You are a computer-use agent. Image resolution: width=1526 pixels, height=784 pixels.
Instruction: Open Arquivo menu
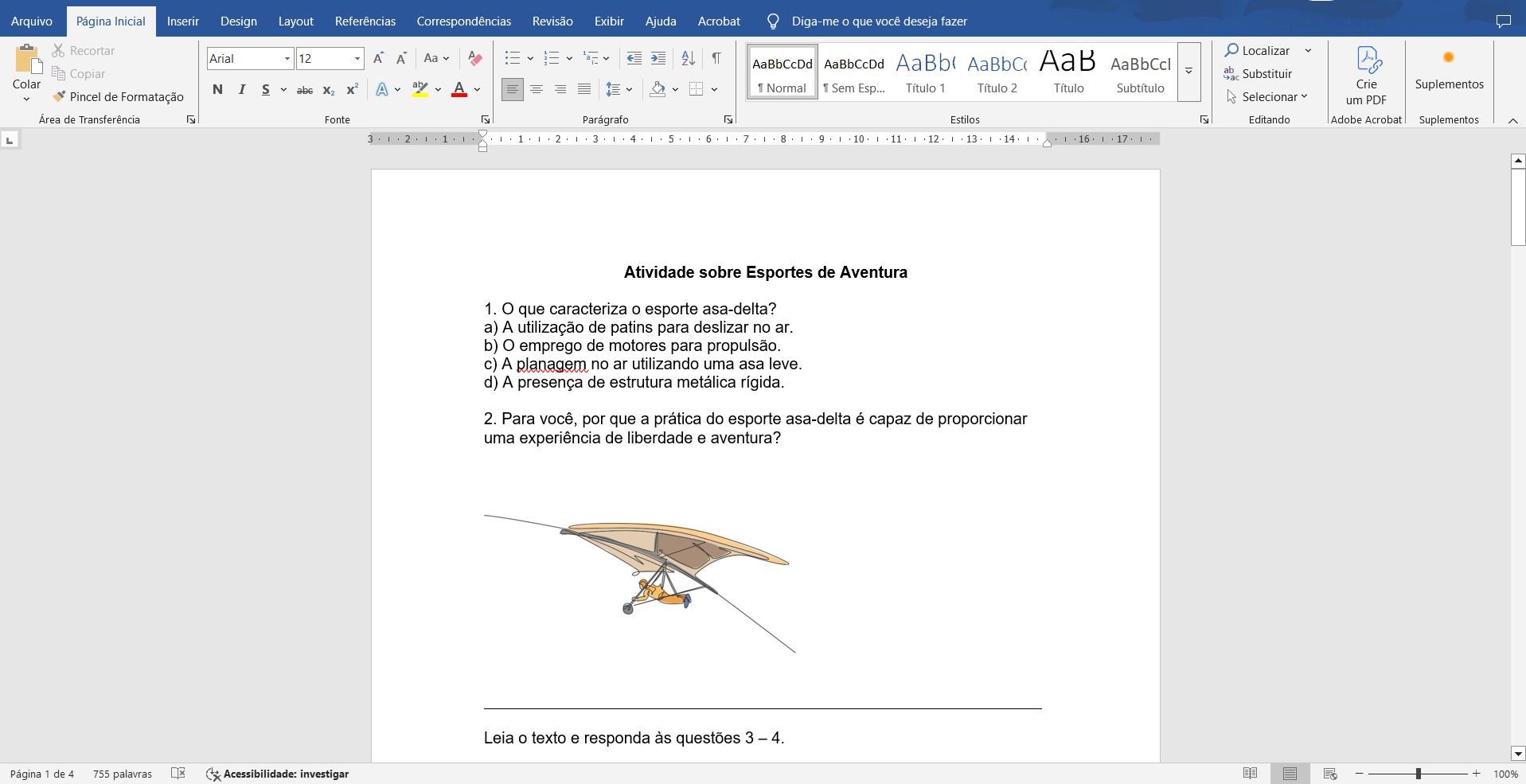tap(32, 21)
